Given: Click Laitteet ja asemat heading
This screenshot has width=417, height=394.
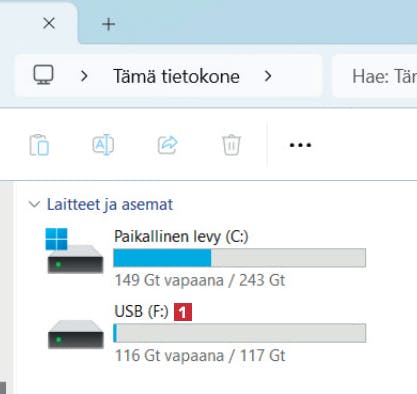Looking at the screenshot, I should point(110,204).
